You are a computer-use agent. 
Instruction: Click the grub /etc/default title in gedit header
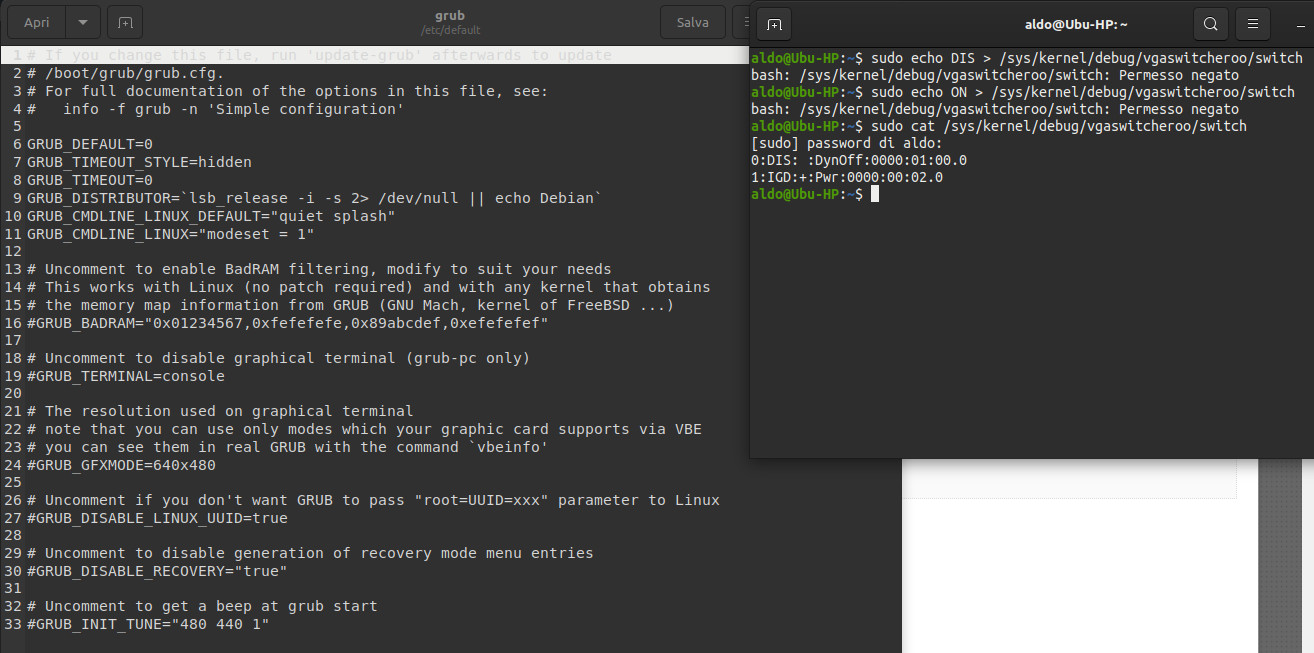click(x=450, y=22)
